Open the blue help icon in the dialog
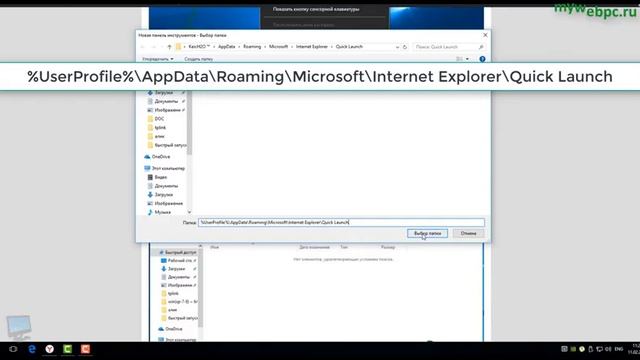 click(482, 59)
